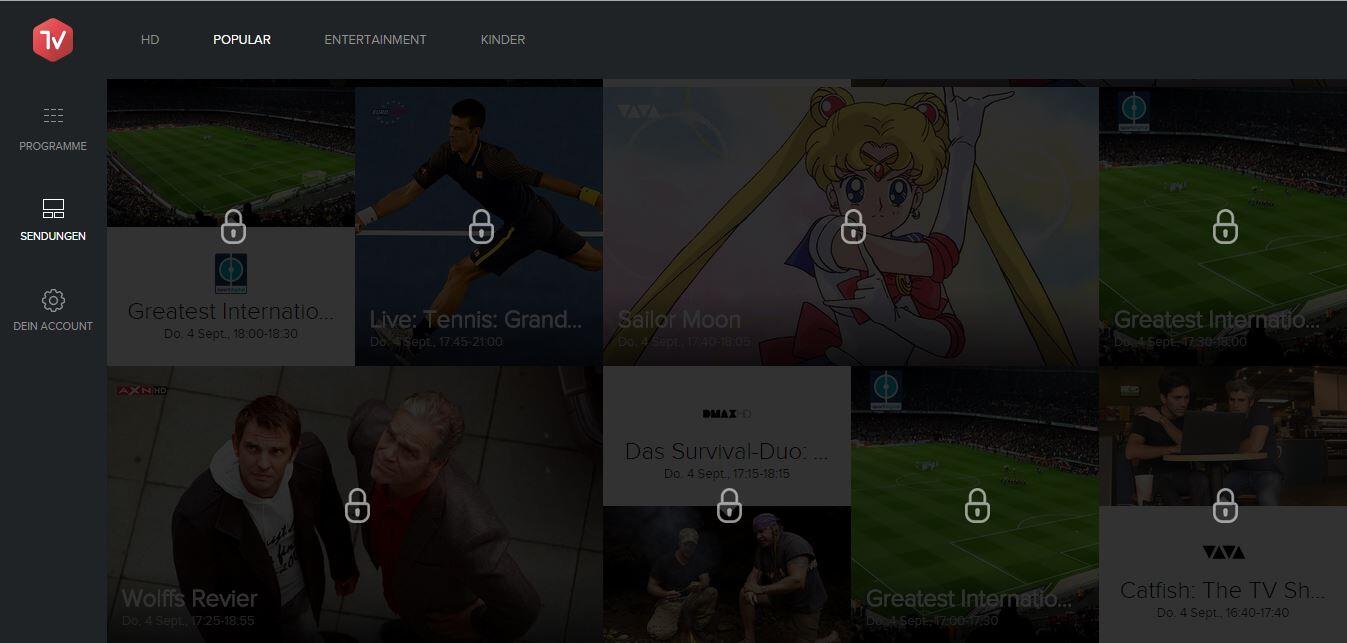Image resolution: width=1347 pixels, height=643 pixels.
Task: Click 'Do. 4 Sept., 18:00-18:30' text
Action: tap(231, 334)
